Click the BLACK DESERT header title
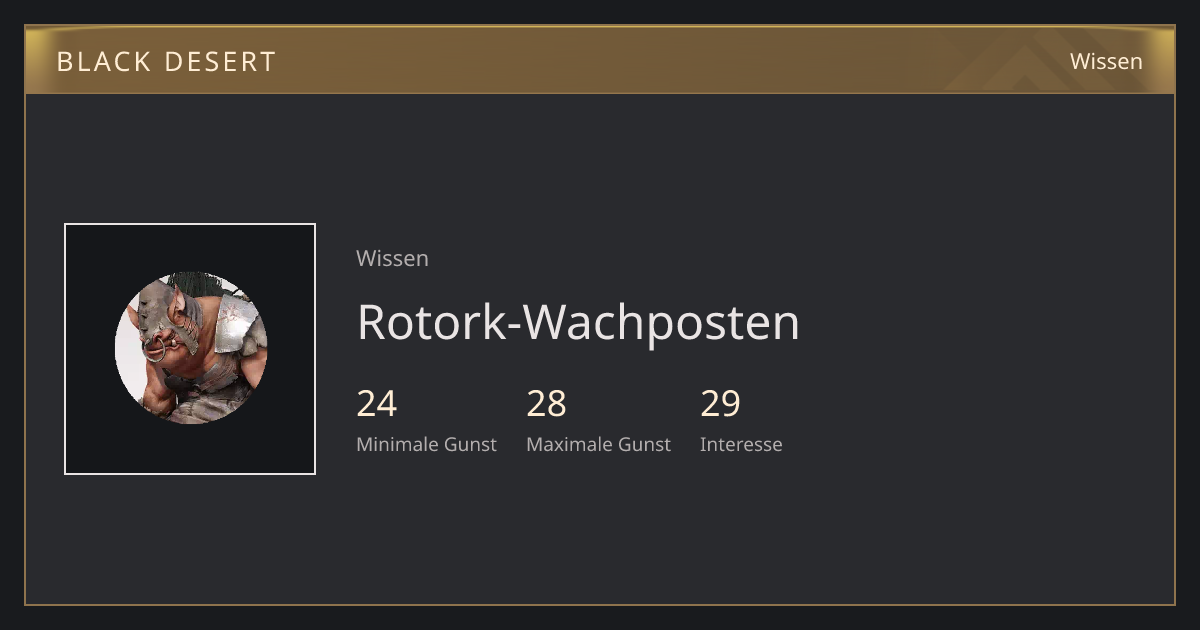This screenshot has height=630, width=1200. pos(166,62)
